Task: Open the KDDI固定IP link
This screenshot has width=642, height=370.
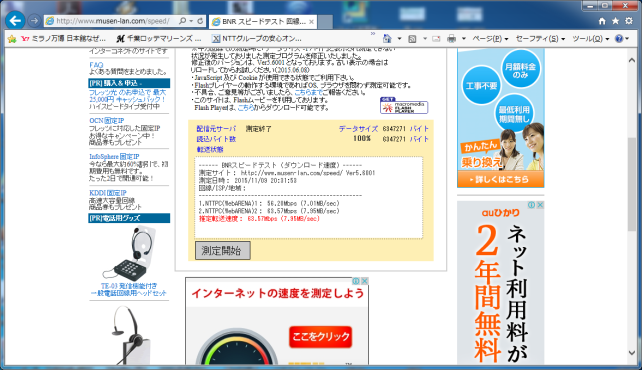Action: [108, 192]
